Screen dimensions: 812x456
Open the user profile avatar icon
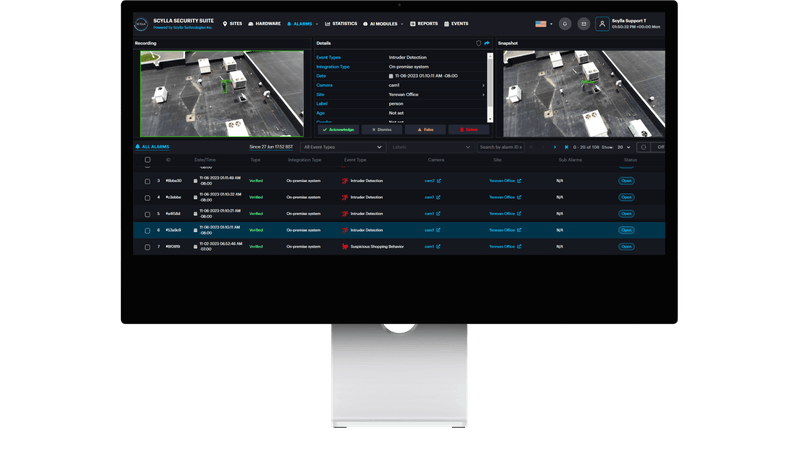click(602, 24)
